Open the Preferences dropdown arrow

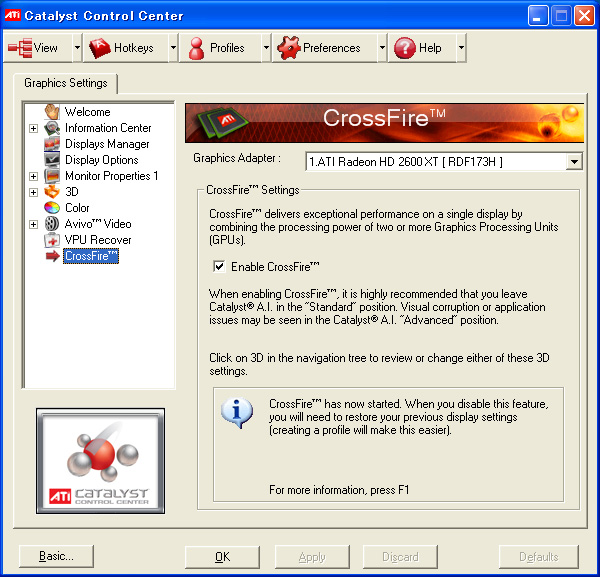pyautogui.click(x=382, y=48)
